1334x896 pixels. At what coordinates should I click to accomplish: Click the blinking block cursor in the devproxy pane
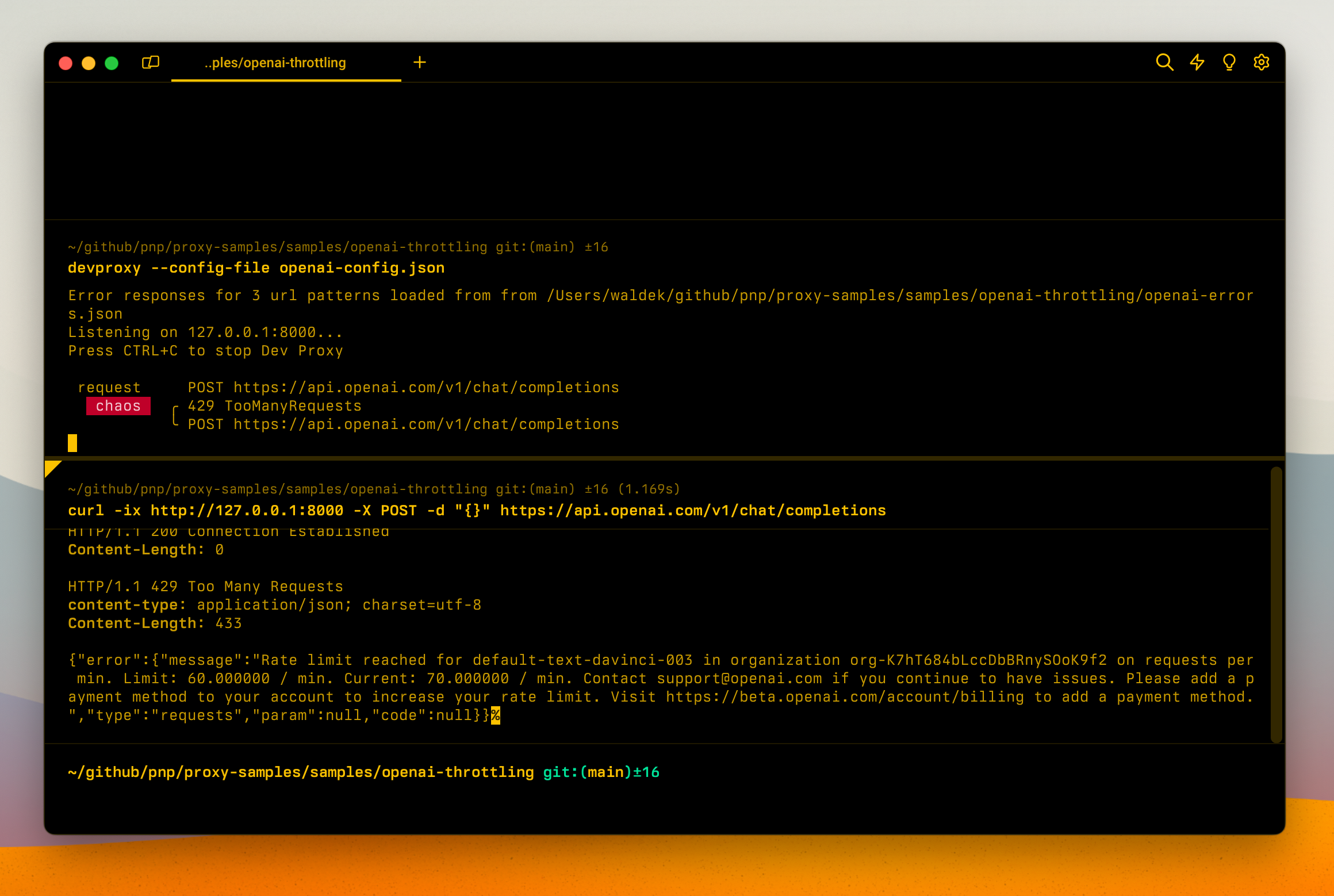point(72,443)
